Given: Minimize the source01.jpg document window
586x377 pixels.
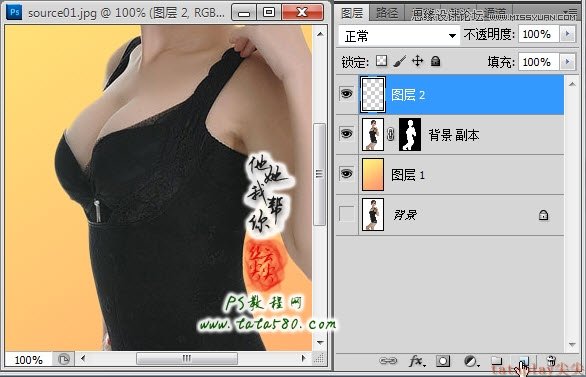Looking at the screenshot, I should pos(244,13).
